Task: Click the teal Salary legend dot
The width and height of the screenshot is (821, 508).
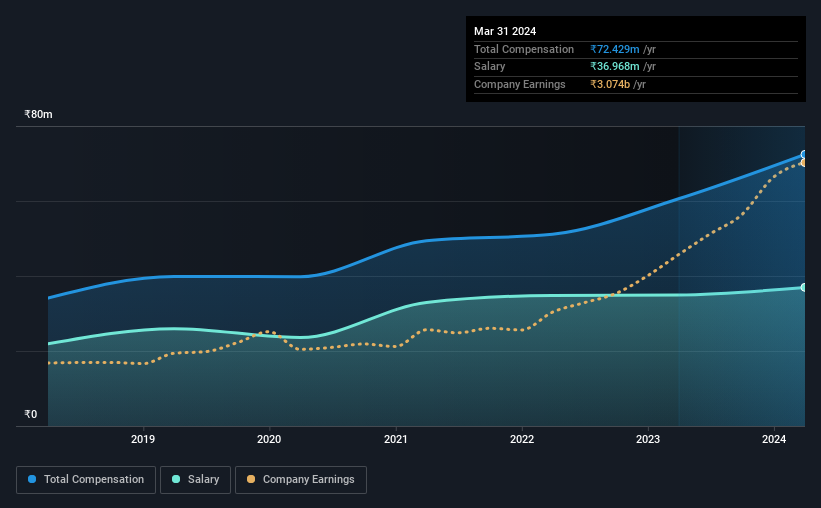Action: coord(176,479)
